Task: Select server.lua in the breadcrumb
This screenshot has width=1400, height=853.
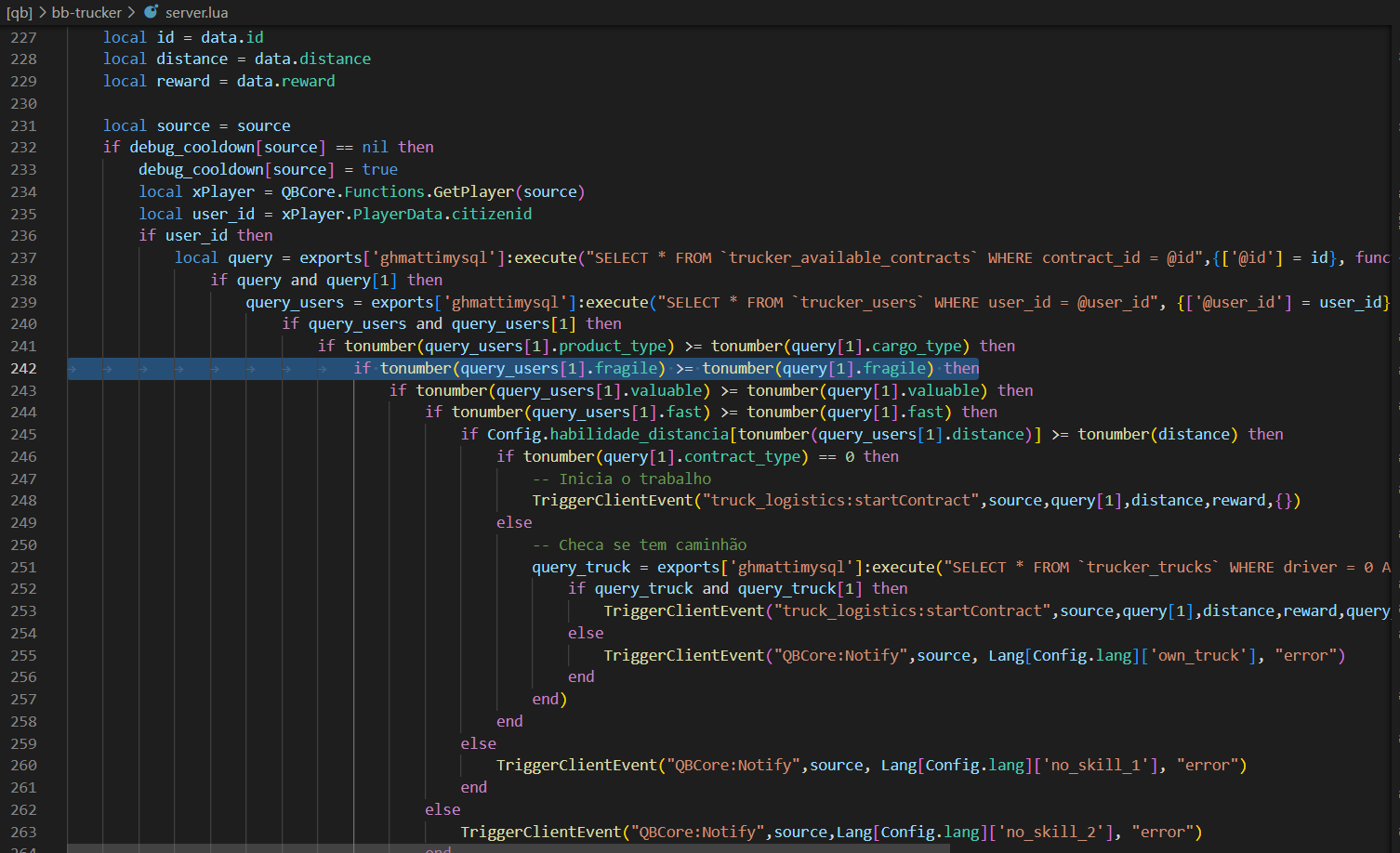Action: [x=196, y=12]
